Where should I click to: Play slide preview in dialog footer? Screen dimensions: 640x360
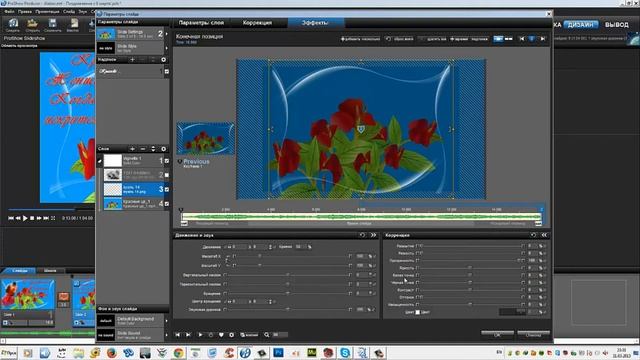click(x=200, y=335)
